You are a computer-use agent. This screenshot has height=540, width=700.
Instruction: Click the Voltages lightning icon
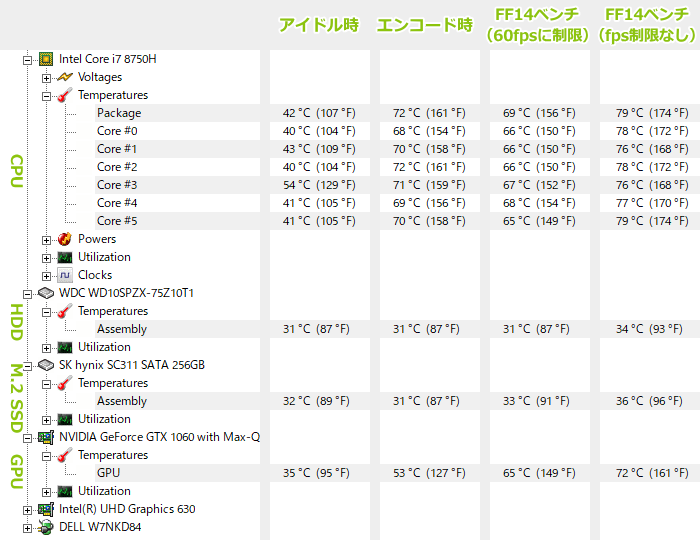coord(65,77)
